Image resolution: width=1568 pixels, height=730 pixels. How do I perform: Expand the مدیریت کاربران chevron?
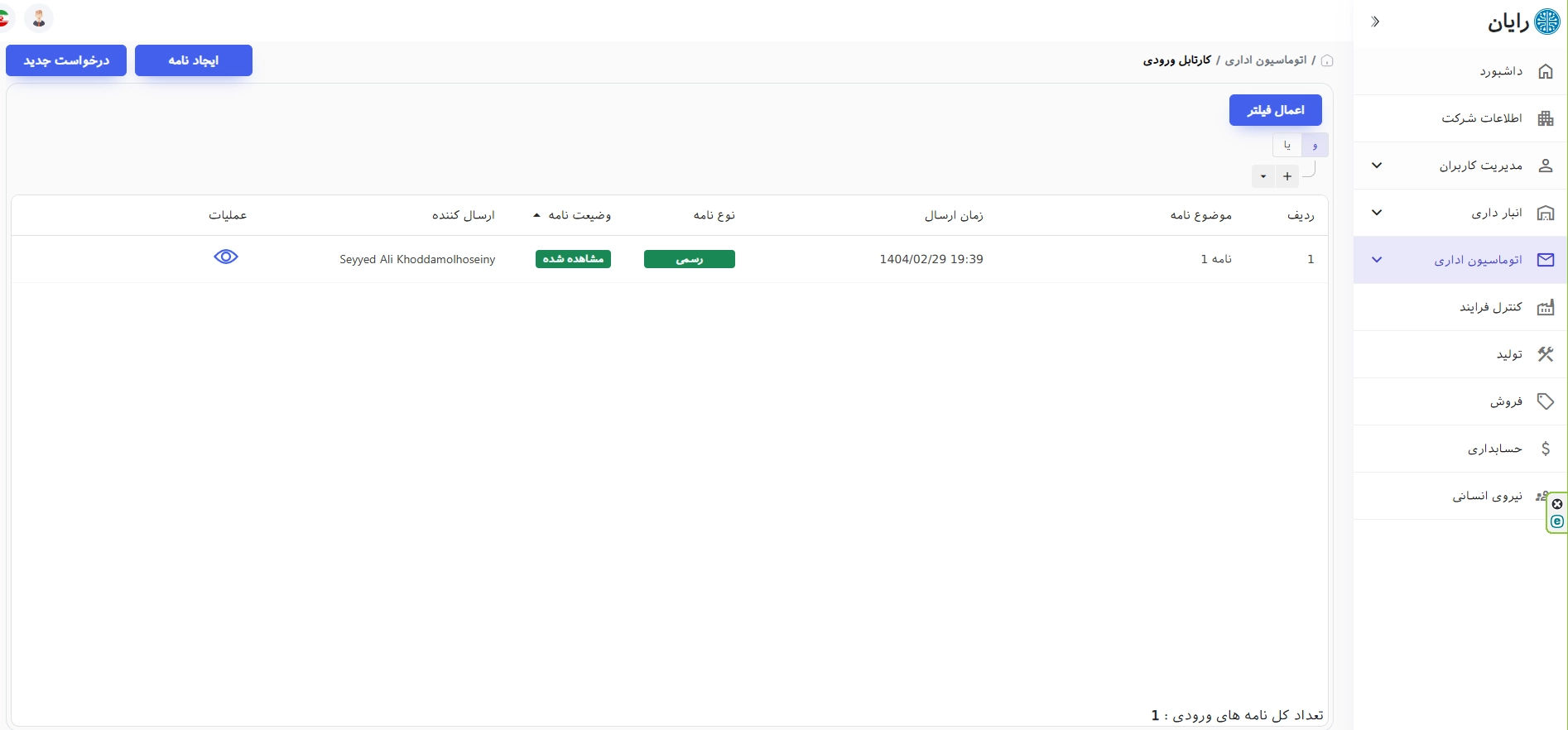(1377, 166)
